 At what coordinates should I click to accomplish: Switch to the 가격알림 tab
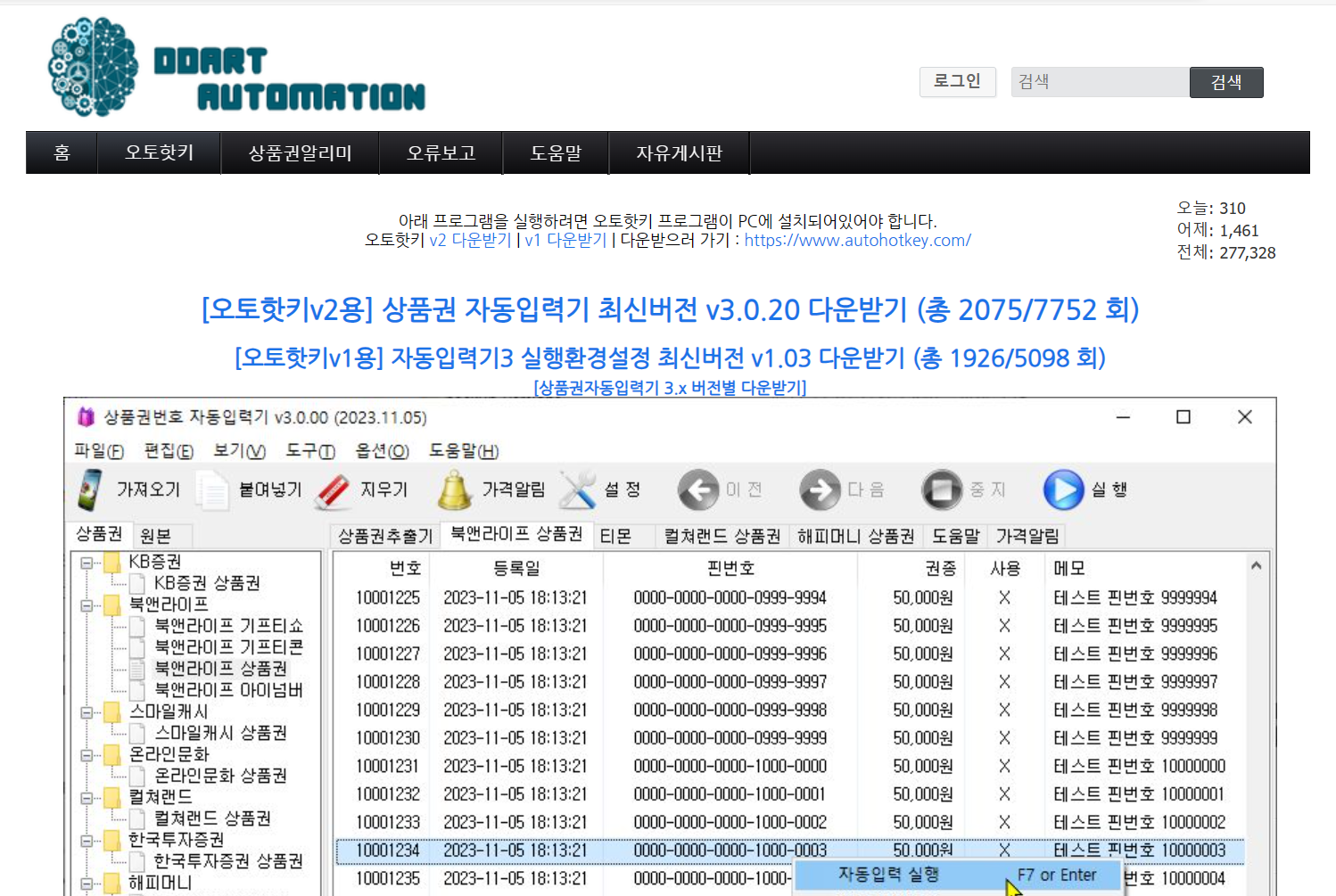1027,536
